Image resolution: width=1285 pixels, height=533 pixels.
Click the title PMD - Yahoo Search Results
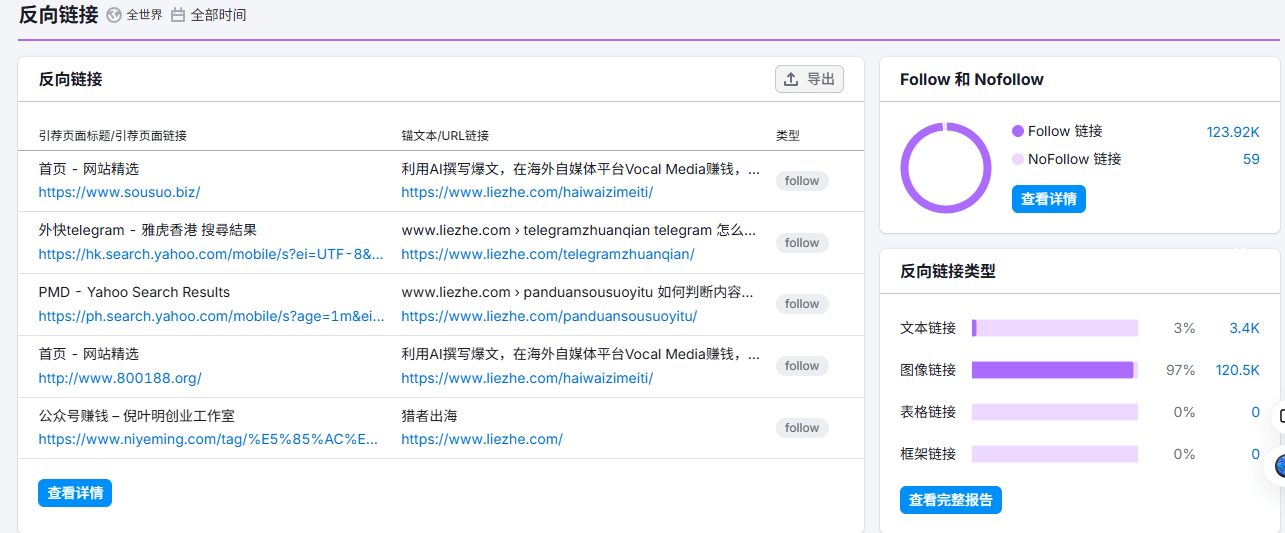coord(134,292)
